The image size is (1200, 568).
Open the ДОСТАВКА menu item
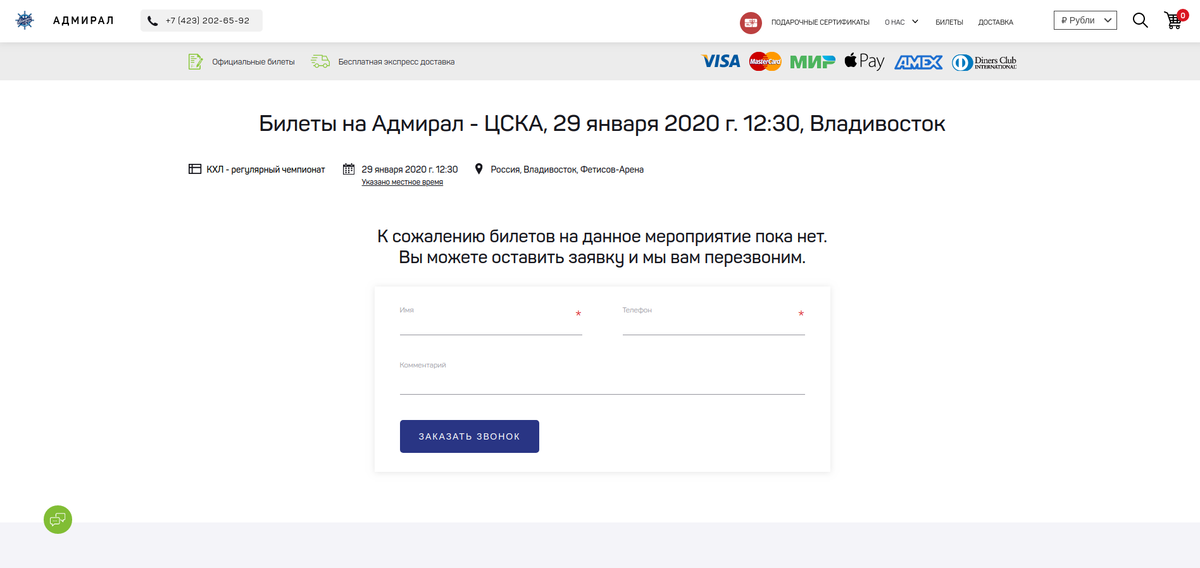[995, 22]
